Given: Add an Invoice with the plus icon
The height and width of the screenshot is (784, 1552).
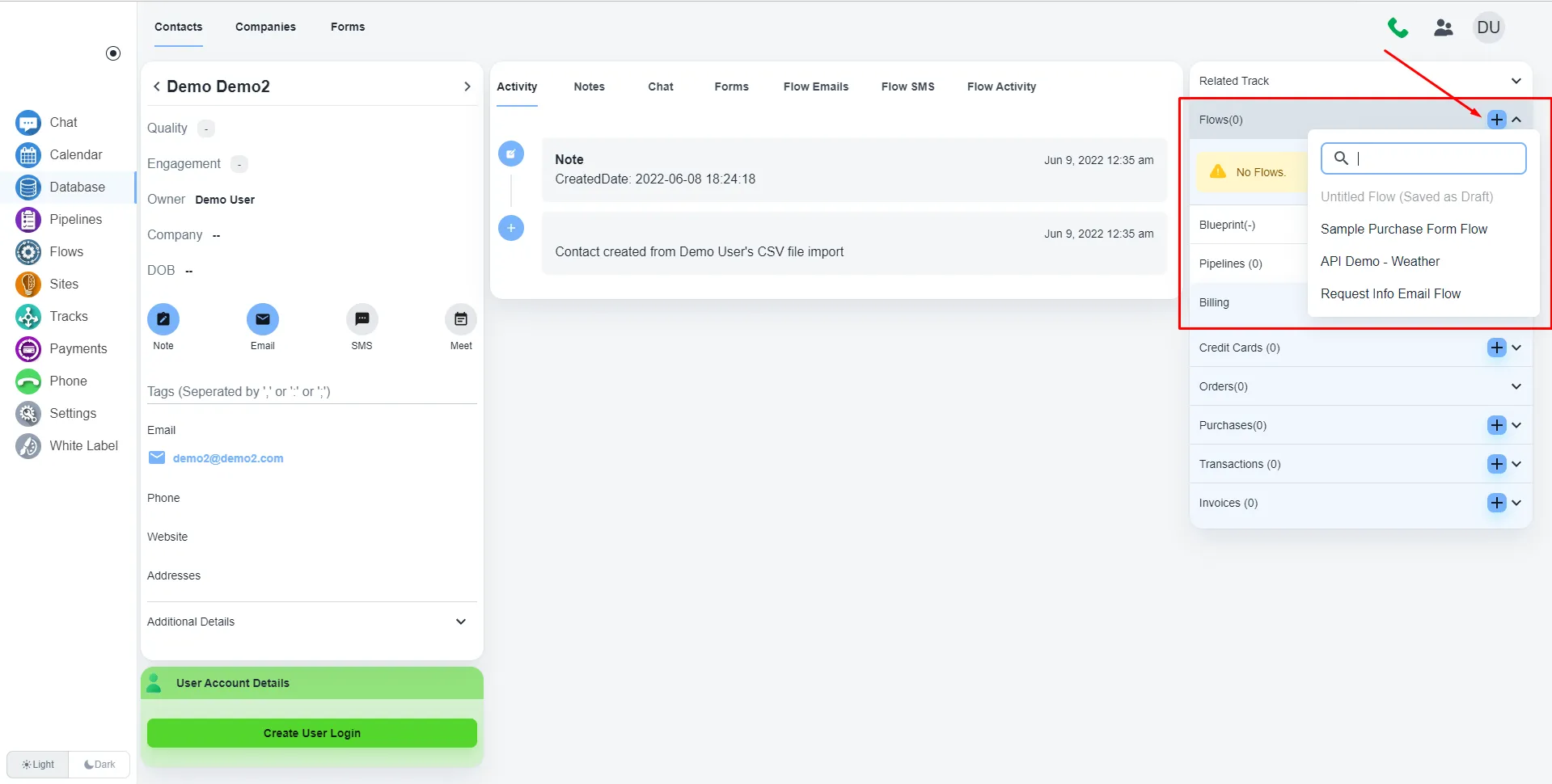Looking at the screenshot, I should [x=1497, y=503].
